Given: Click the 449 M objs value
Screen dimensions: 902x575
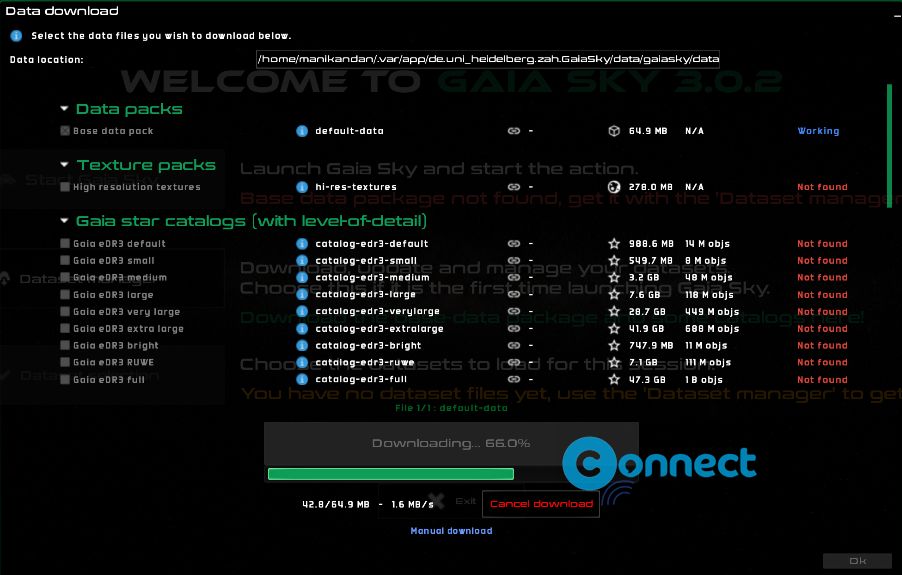Looking at the screenshot, I should tap(712, 311).
